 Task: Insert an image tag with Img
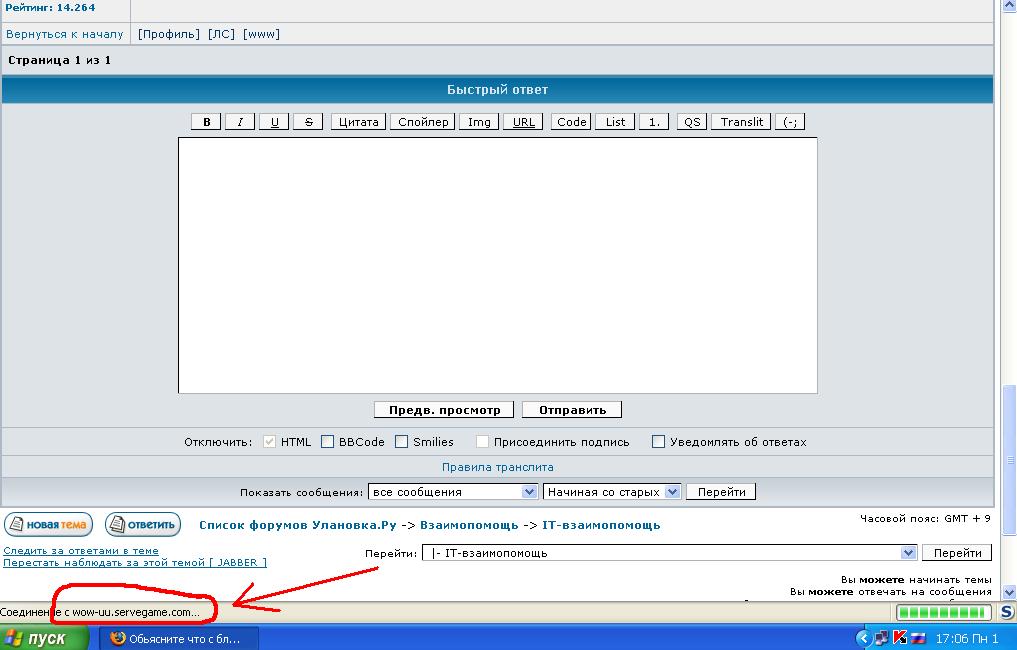(479, 122)
